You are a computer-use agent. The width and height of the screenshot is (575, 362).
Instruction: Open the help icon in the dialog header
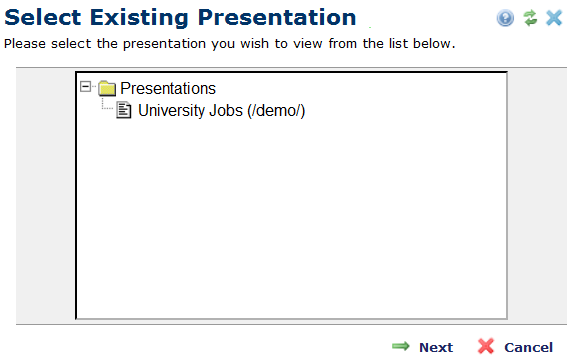click(x=505, y=18)
